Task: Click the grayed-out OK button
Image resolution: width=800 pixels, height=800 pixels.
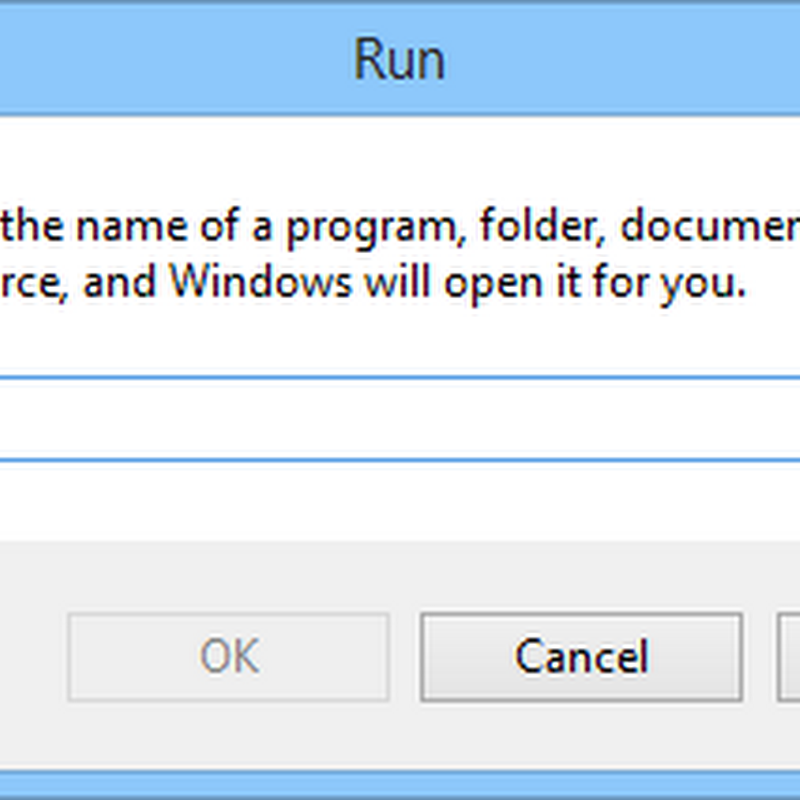Action: click(229, 657)
